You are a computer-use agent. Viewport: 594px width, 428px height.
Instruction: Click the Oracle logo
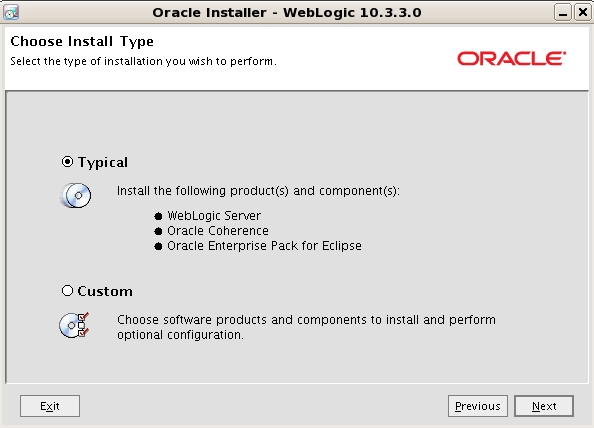click(511, 59)
